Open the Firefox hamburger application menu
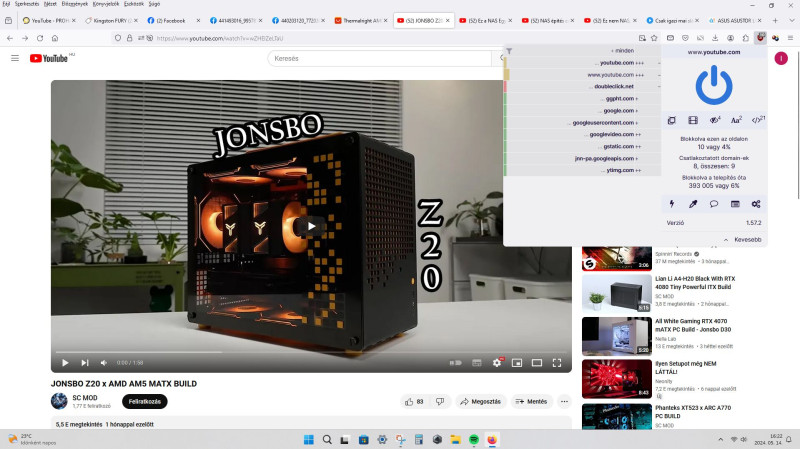 click(x=790, y=38)
